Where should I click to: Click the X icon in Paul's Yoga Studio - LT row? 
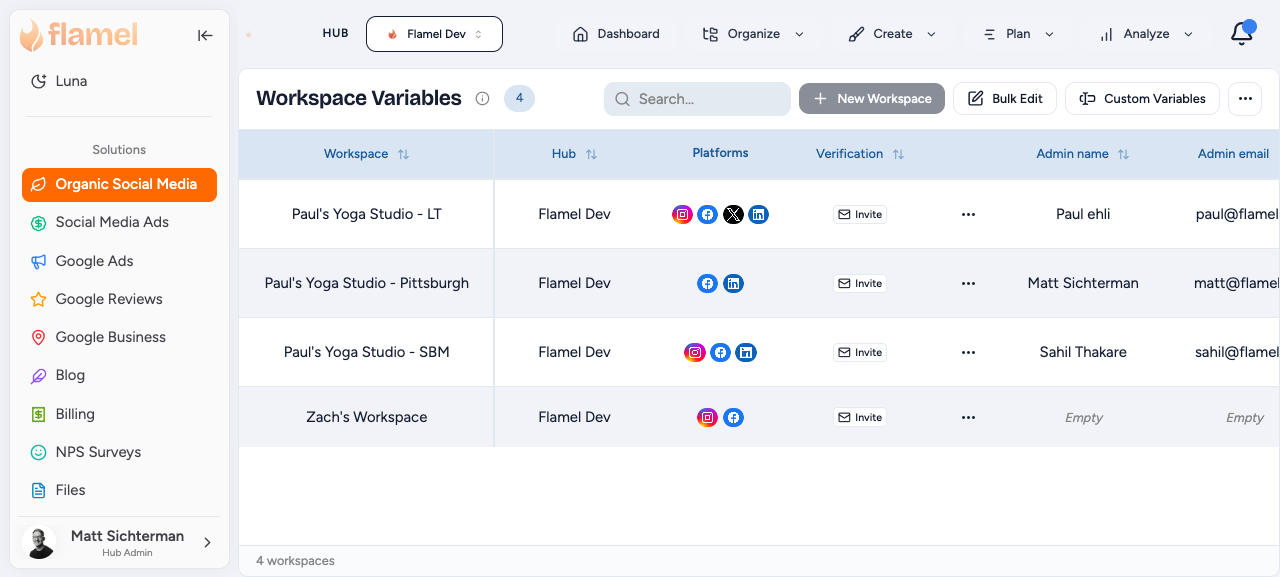(733, 214)
